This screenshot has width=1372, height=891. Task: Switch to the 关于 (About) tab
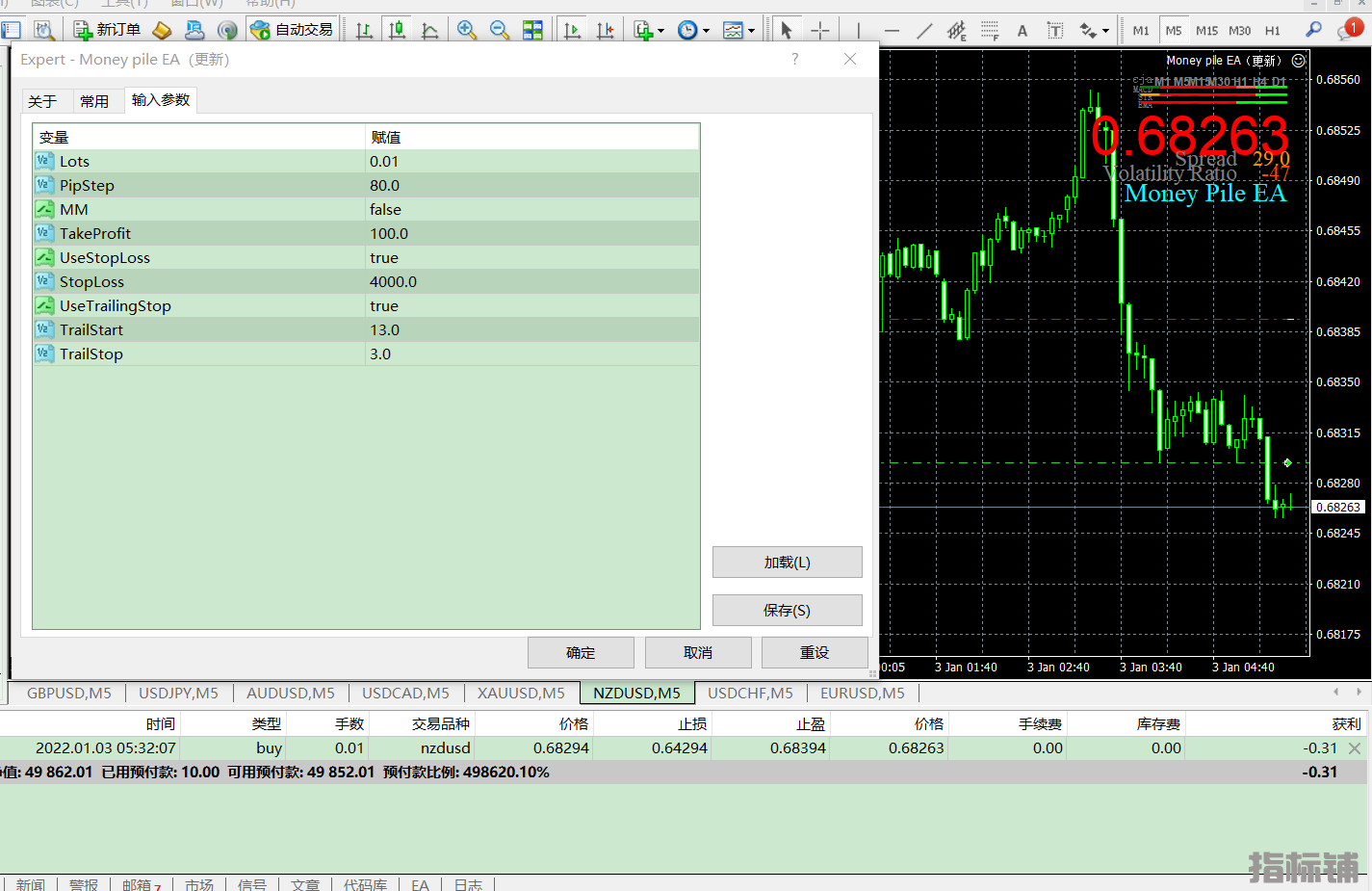tap(42, 101)
